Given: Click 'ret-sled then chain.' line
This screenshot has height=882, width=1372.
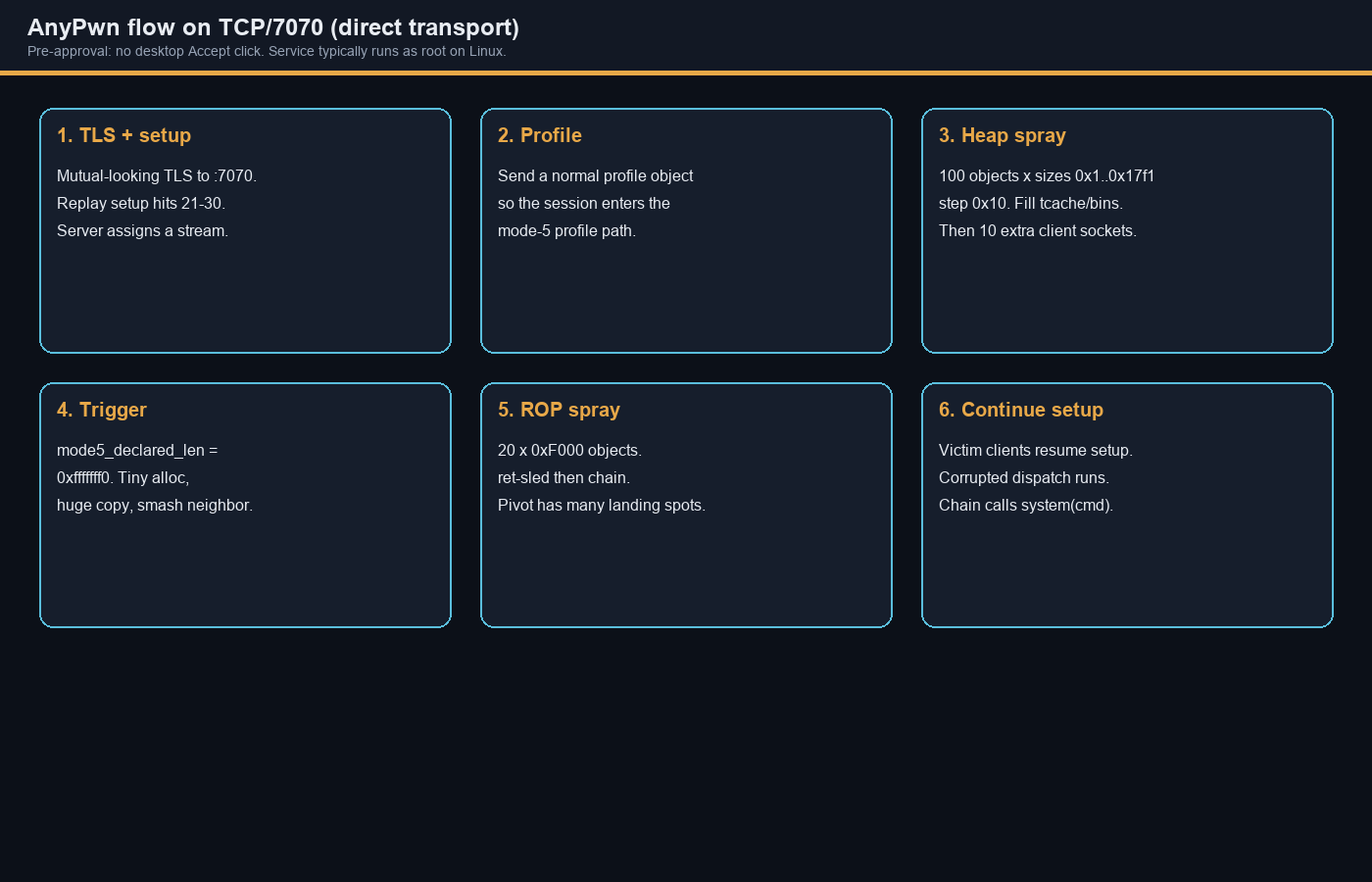Looking at the screenshot, I should [563, 477].
